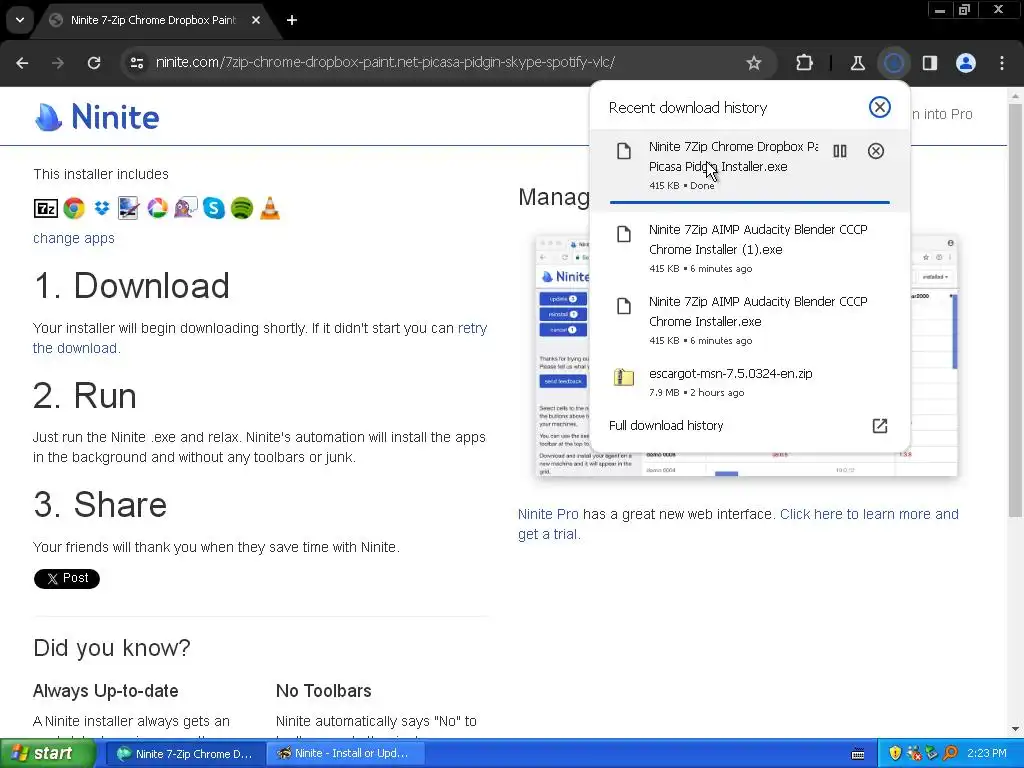
Task: Click the VLC cone icon
Action: click(270, 208)
